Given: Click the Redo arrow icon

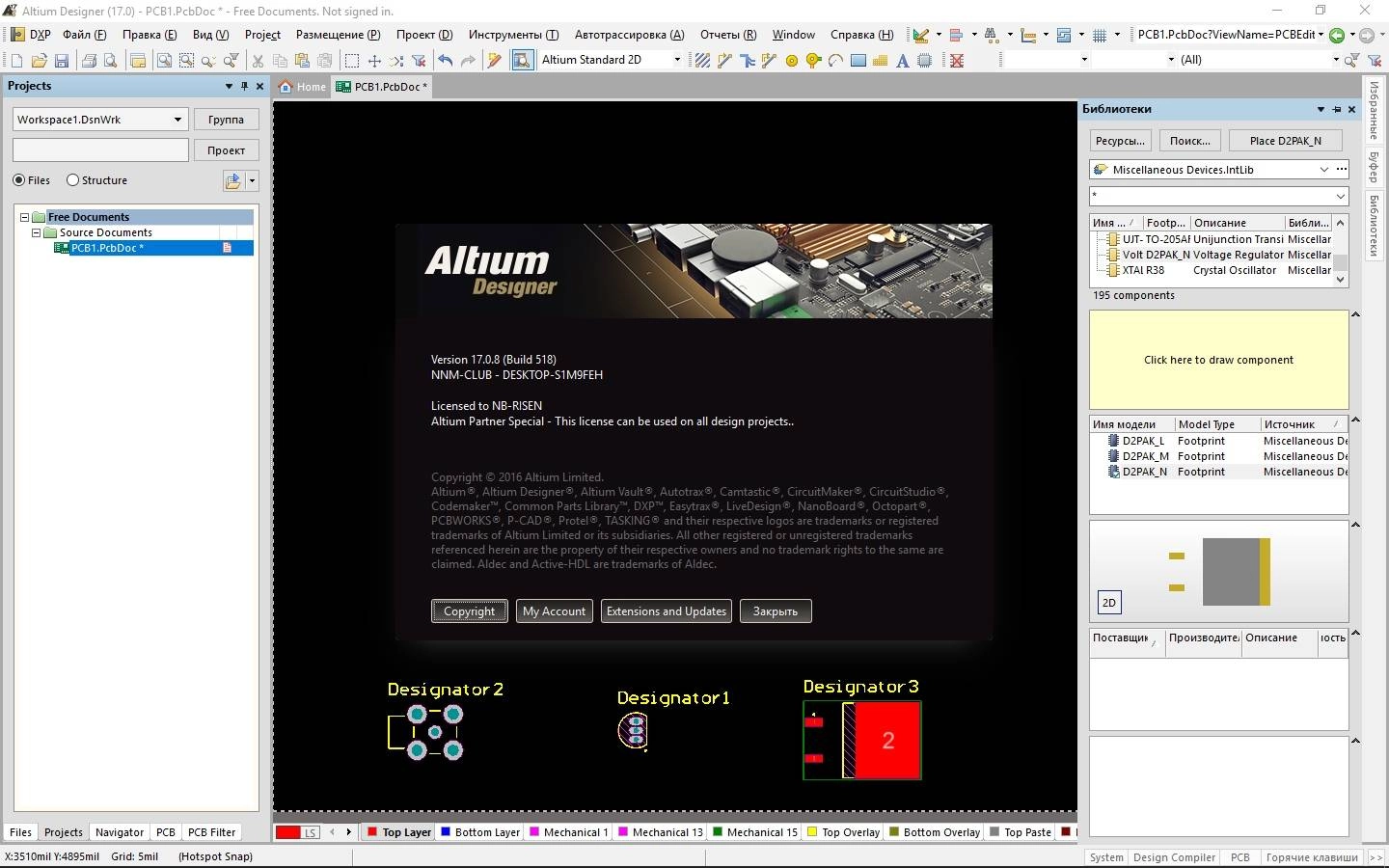Looking at the screenshot, I should pyautogui.click(x=468, y=60).
